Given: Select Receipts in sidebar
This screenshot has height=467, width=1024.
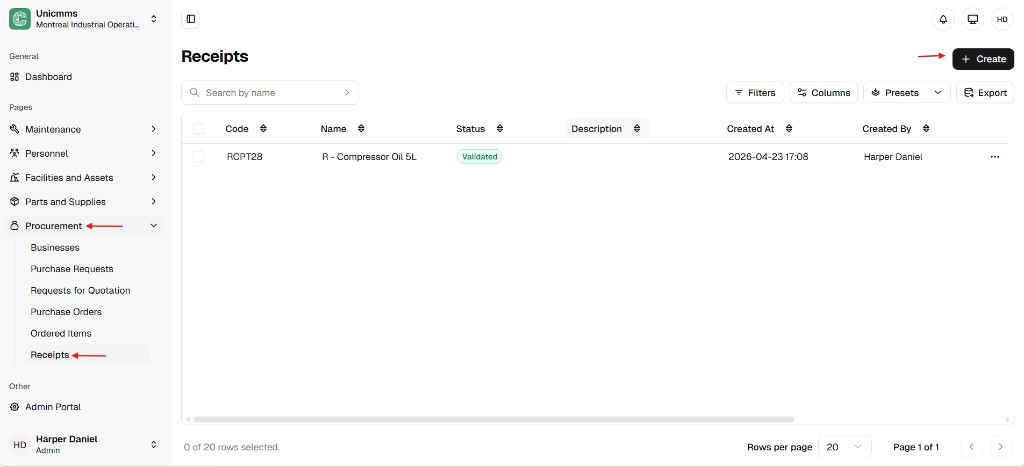Looking at the screenshot, I should pyautogui.click(x=50, y=355).
